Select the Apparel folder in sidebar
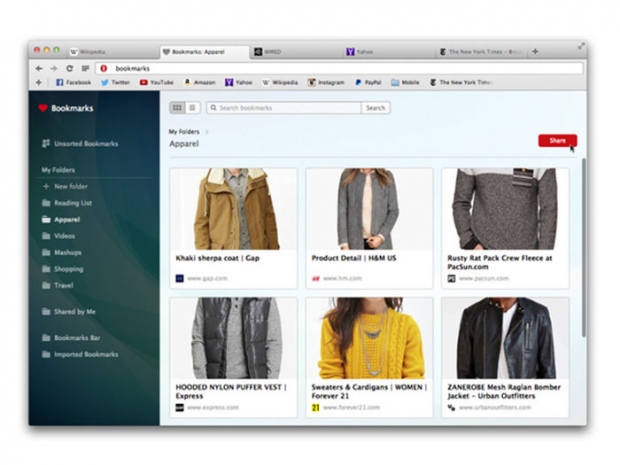 [66, 219]
